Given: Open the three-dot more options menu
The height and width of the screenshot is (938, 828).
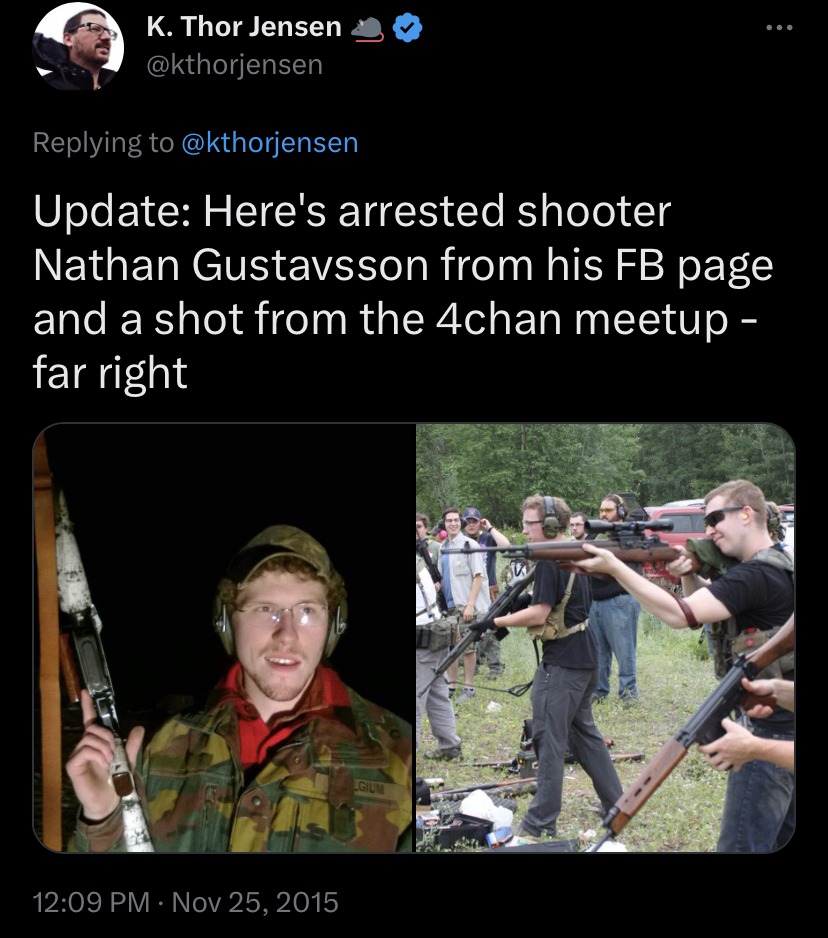Looking at the screenshot, I should coord(780,28).
